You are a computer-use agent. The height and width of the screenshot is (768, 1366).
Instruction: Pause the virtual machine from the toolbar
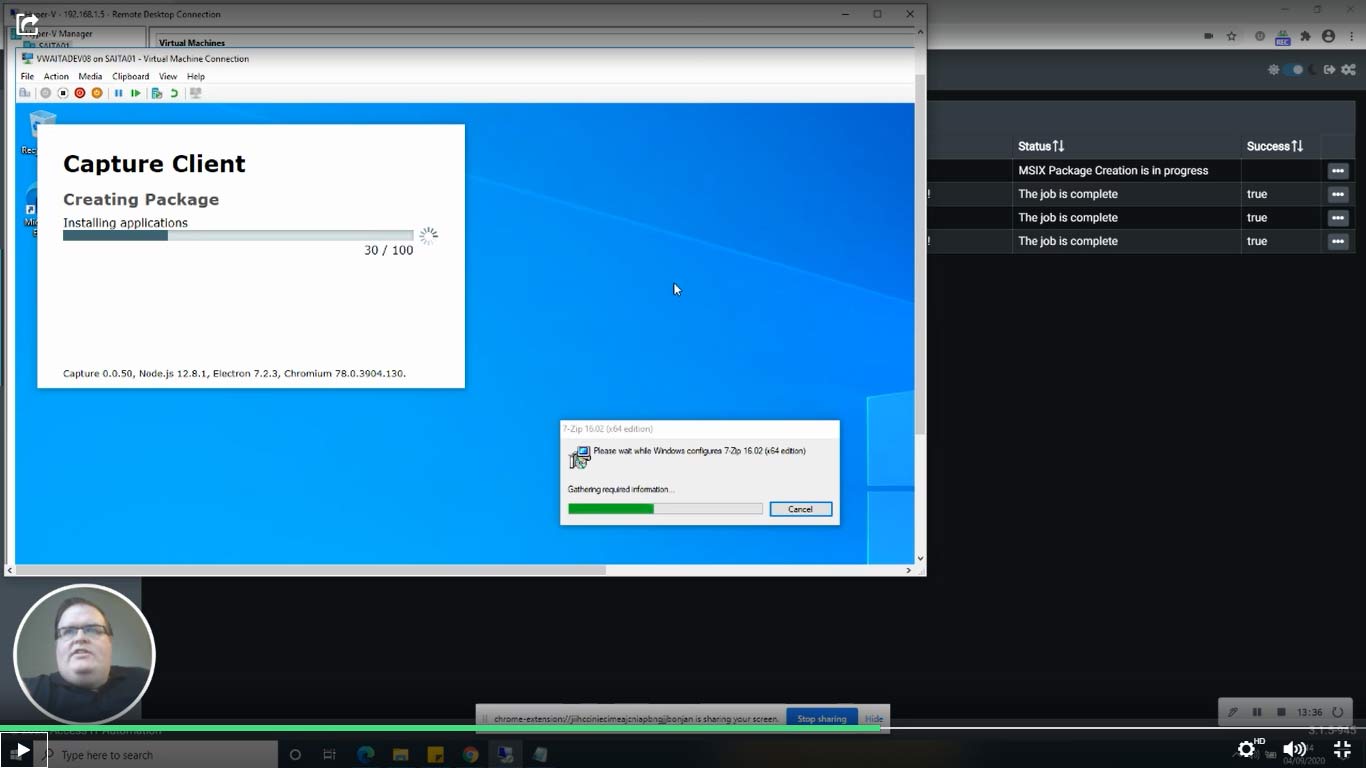pyautogui.click(x=118, y=93)
